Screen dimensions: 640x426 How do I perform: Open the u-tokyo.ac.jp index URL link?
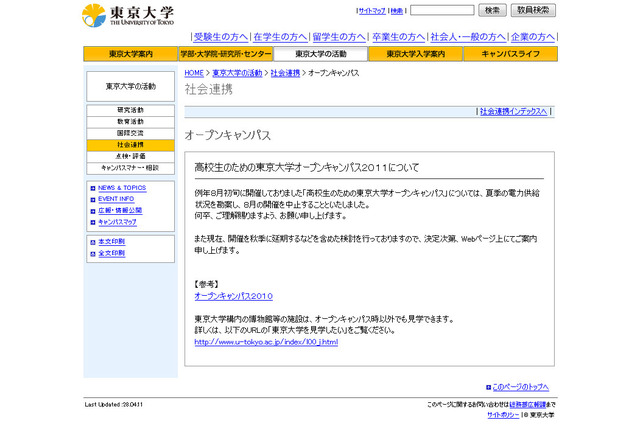click(266, 342)
